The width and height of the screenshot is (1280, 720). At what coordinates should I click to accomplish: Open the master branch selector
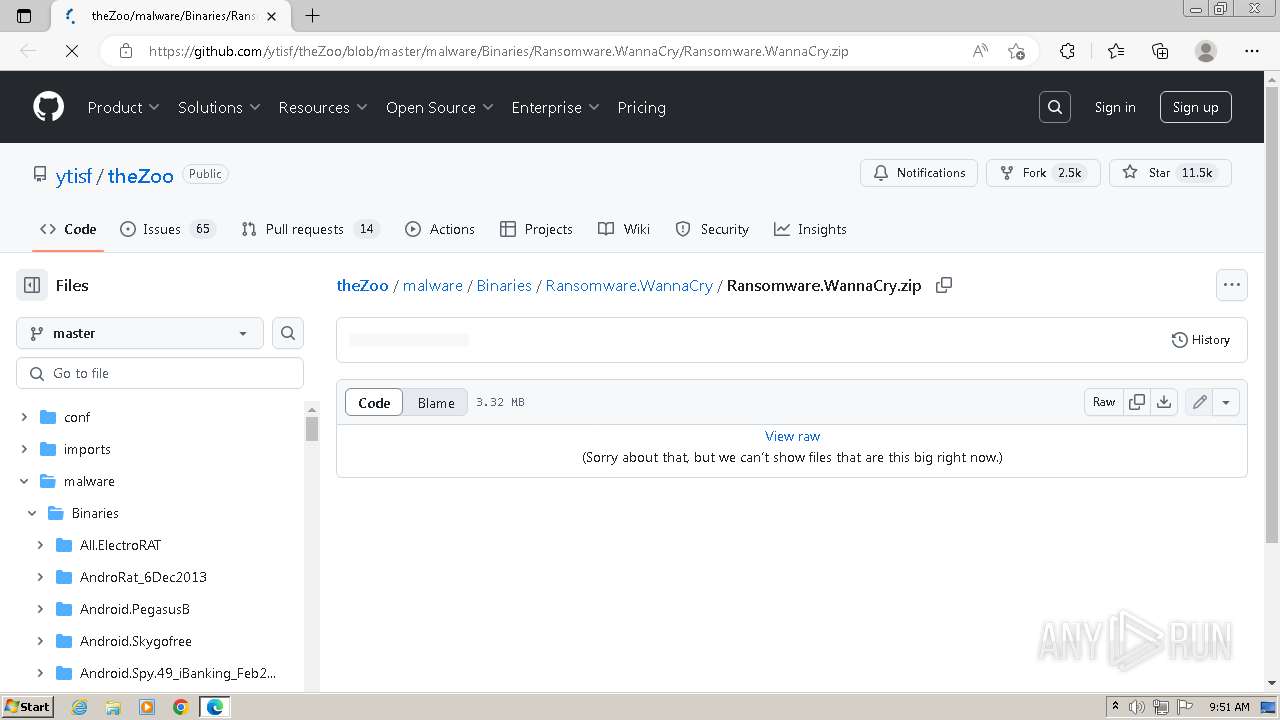coord(140,333)
